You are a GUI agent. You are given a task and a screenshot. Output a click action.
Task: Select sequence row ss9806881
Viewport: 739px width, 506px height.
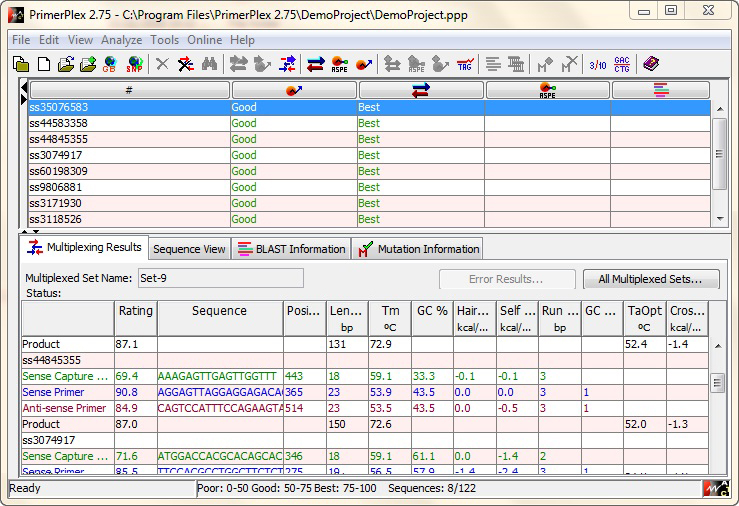(369, 188)
